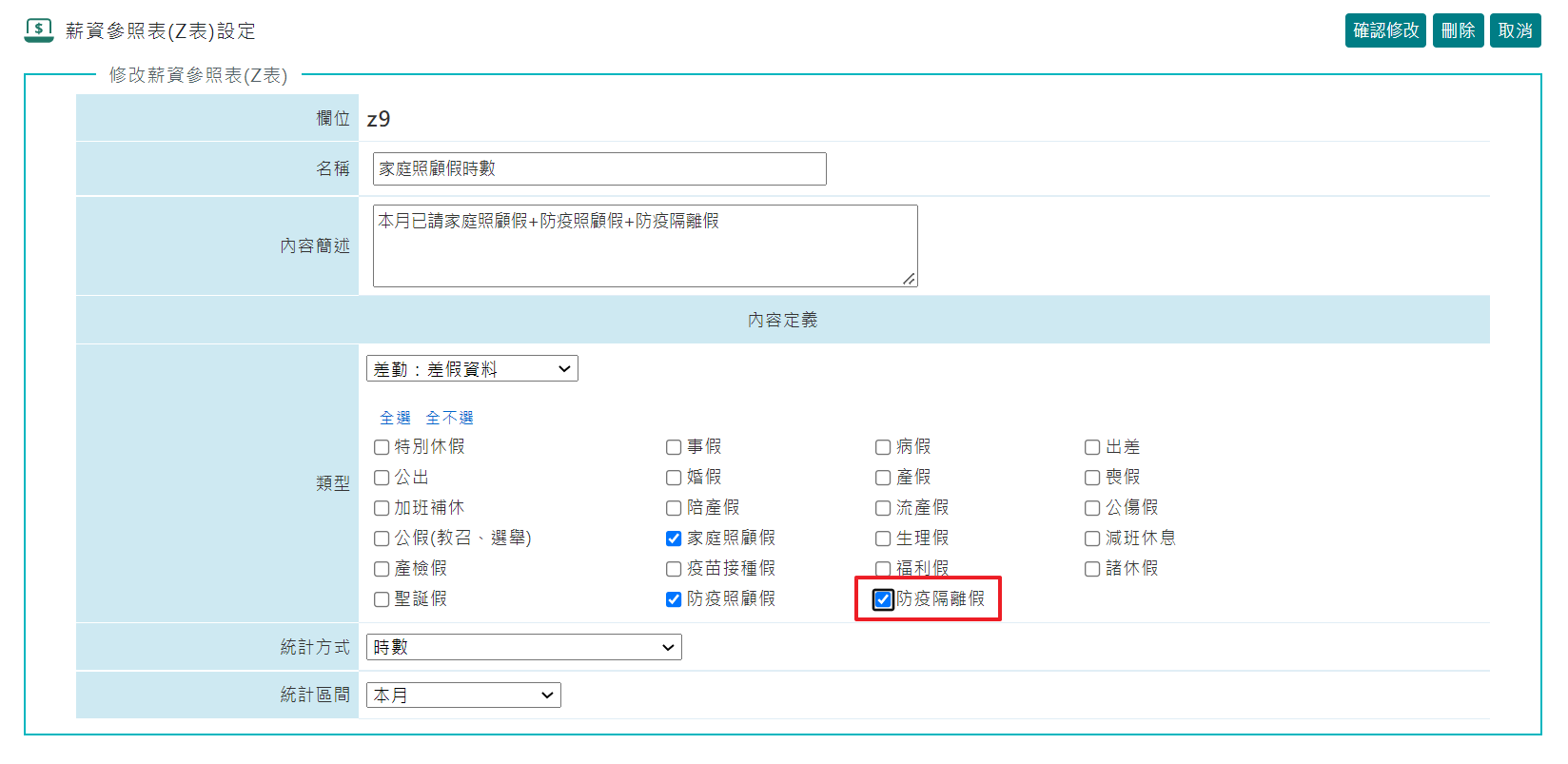Viewport: 1568px width, 764px height.
Task: Uncheck the 家庭照顧假 checkbox
Action: 674,539
